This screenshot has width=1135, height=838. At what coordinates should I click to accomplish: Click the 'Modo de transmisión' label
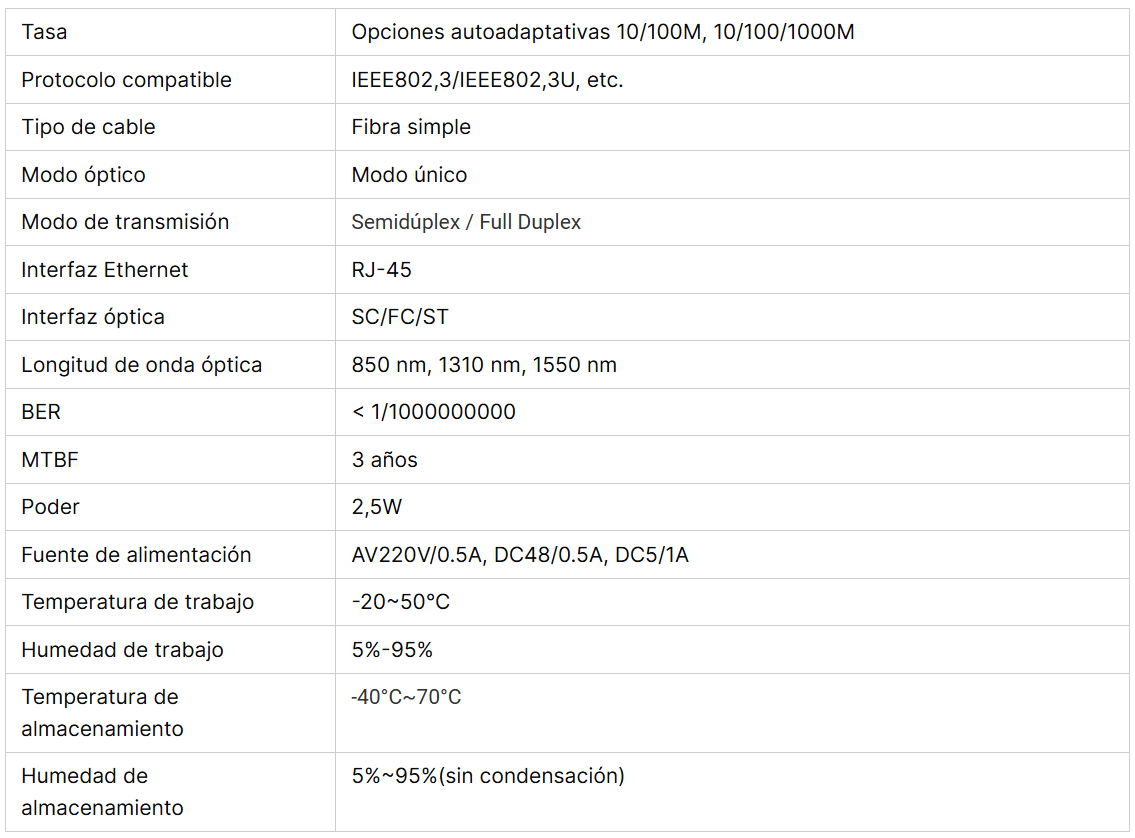(125, 222)
